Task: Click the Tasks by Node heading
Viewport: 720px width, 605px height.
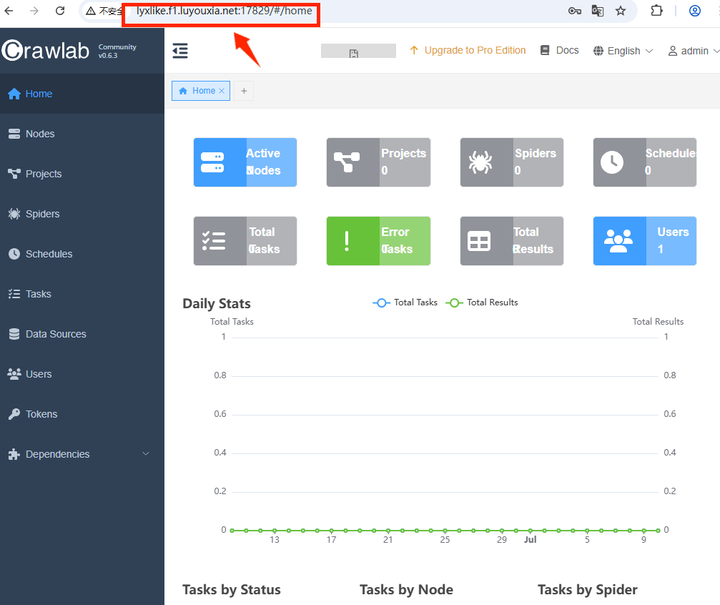Action: (406, 589)
